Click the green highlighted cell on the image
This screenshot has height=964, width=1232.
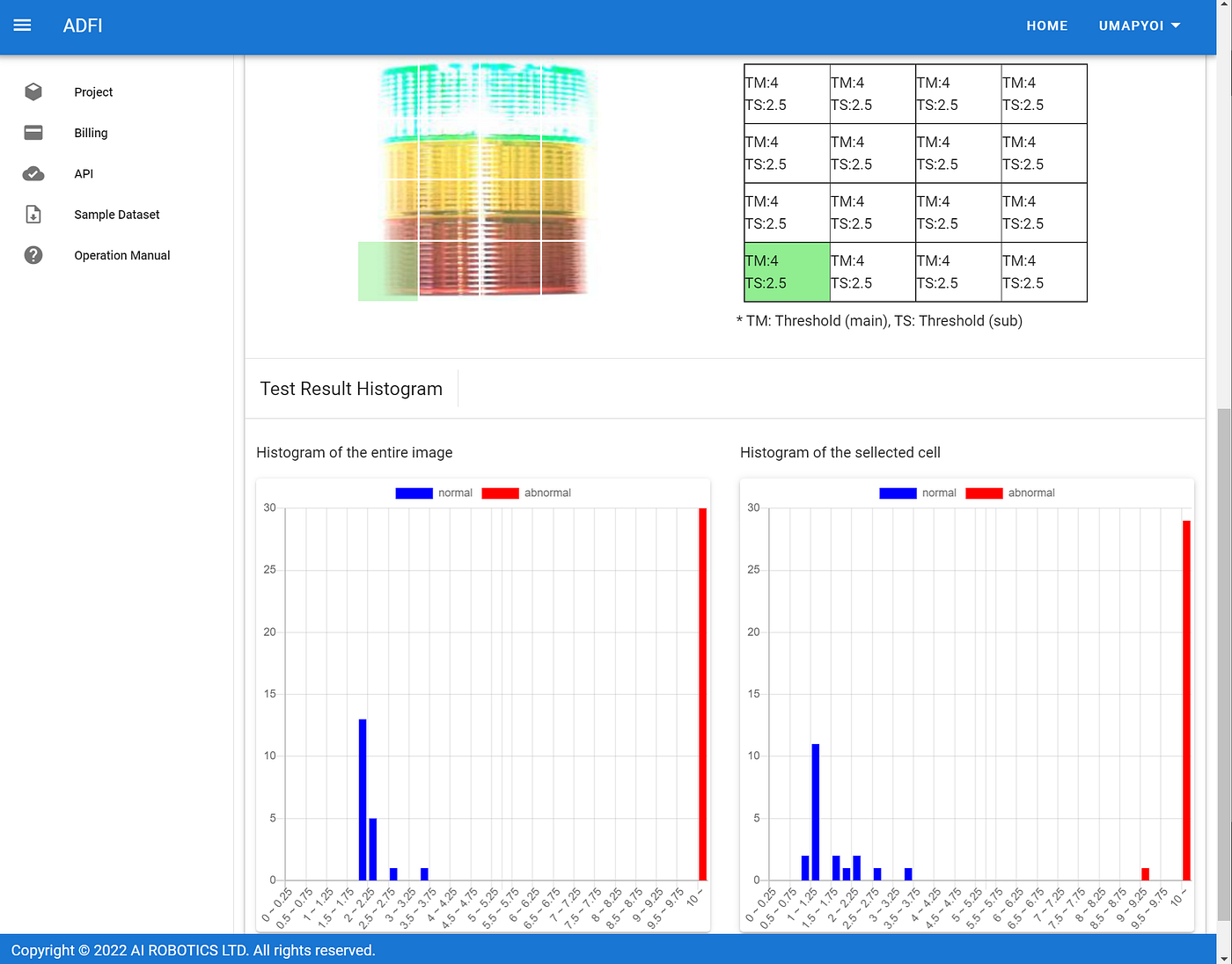387,272
